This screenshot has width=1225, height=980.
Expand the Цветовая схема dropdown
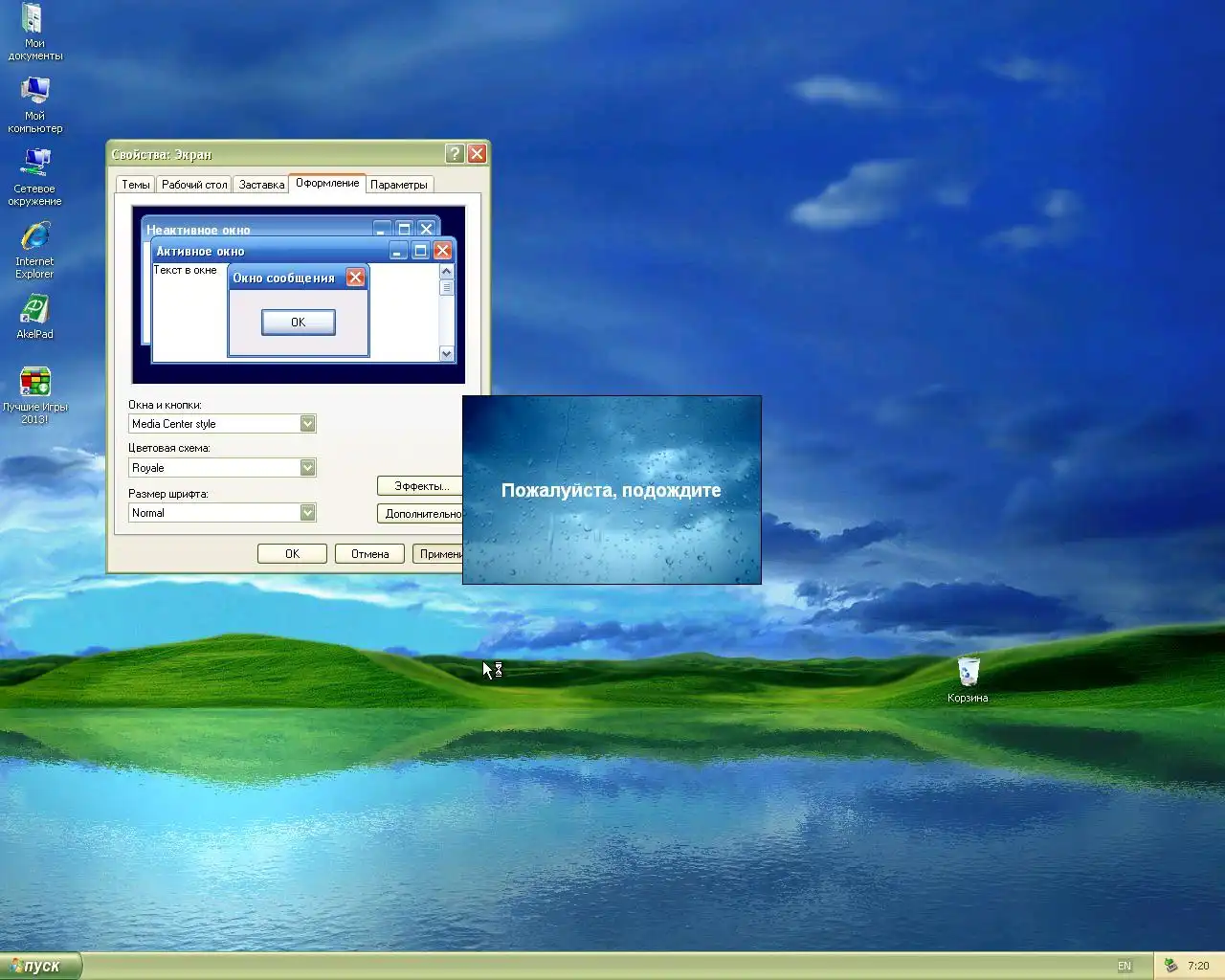307,468
